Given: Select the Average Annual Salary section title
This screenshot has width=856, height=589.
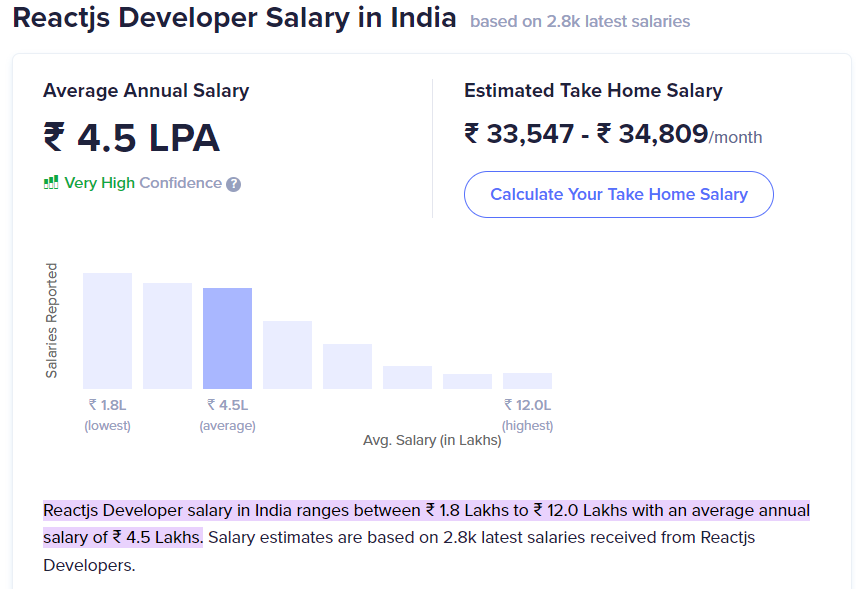Looking at the screenshot, I should (146, 90).
